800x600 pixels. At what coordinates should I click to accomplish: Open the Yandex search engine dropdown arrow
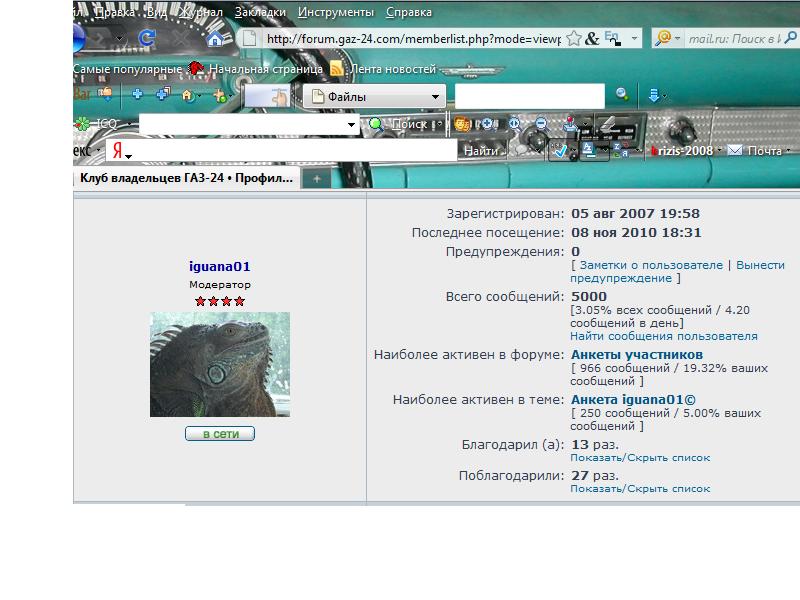point(128,155)
